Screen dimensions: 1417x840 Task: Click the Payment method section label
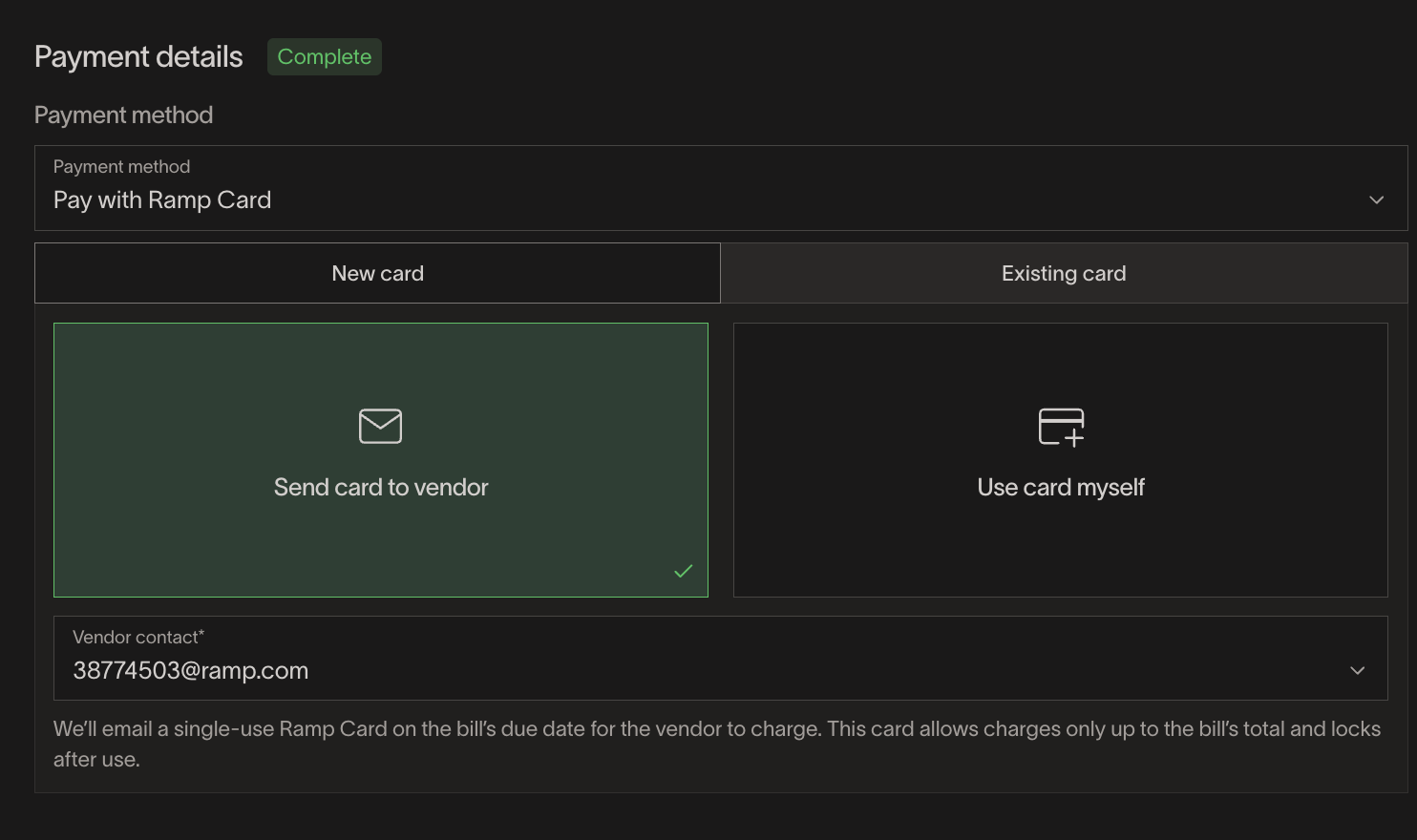pos(123,115)
